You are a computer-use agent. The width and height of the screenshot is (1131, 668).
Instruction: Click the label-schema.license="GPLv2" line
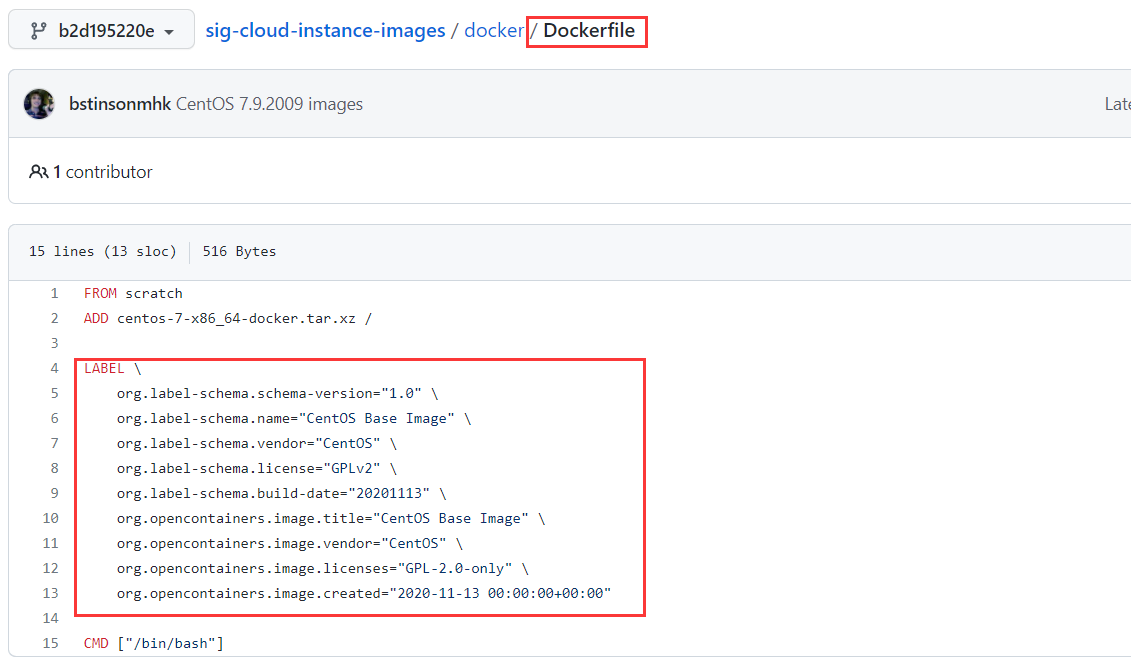coord(257,468)
